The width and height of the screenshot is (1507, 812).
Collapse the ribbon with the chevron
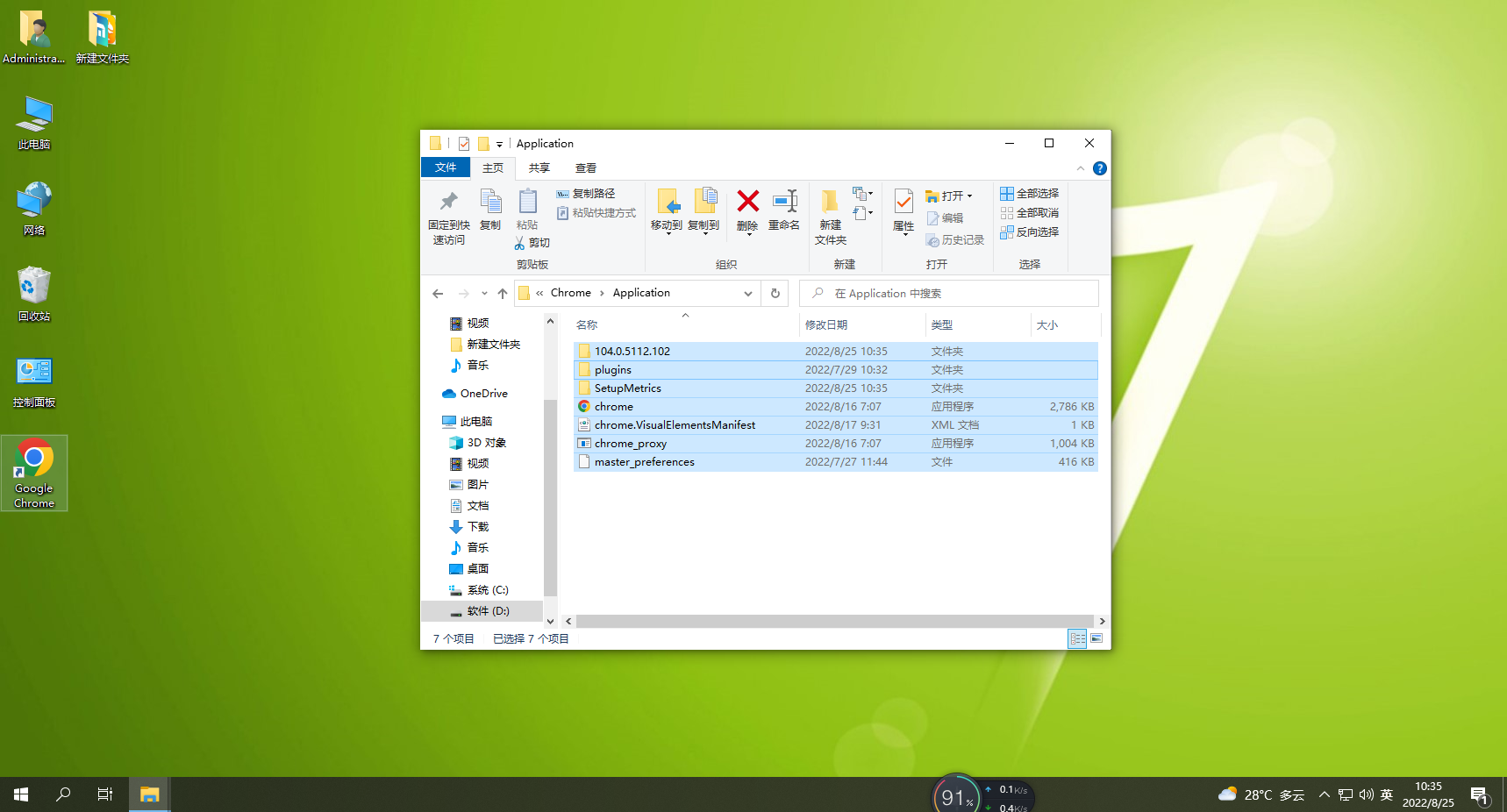1081,168
